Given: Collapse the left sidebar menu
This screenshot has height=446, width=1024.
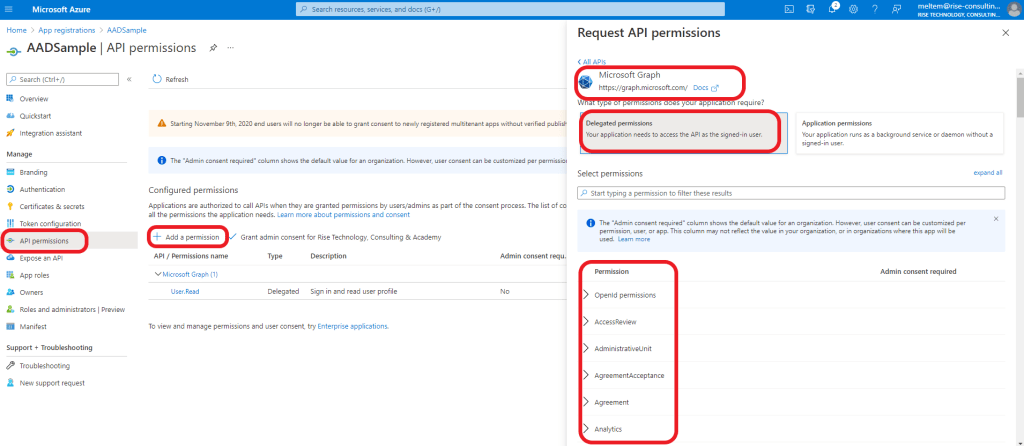Looking at the screenshot, I should (x=129, y=79).
